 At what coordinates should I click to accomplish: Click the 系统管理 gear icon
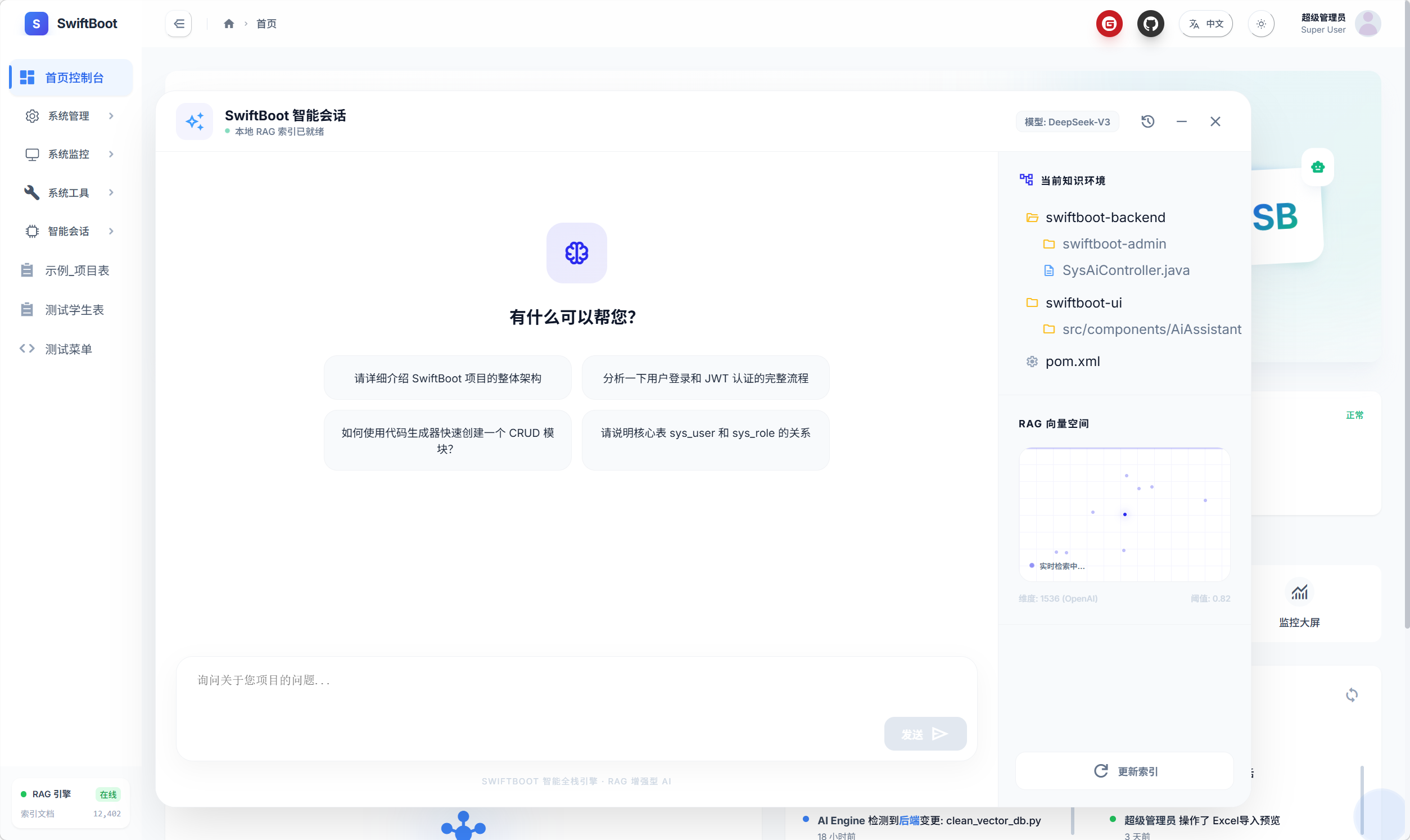point(32,116)
